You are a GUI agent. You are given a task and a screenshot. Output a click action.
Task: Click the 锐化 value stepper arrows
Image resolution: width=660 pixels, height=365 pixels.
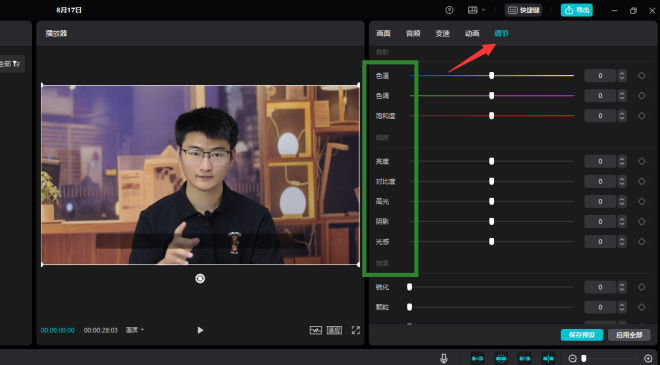point(622,287)
